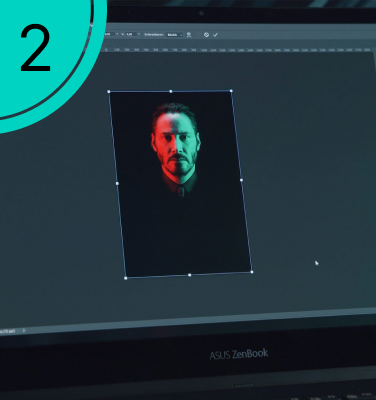376x400 pixels.
Task: Click the horizontal ruler above the canvas
Action: 237,50
